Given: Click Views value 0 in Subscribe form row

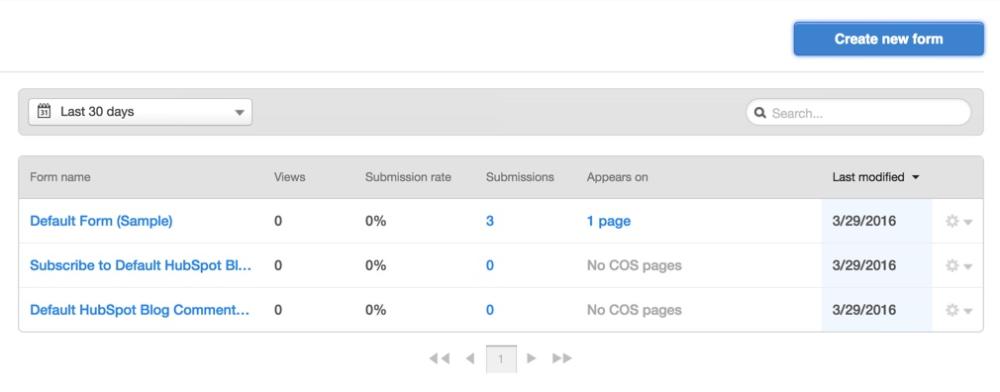Looking at the screenshot, I should pos(278,265).
